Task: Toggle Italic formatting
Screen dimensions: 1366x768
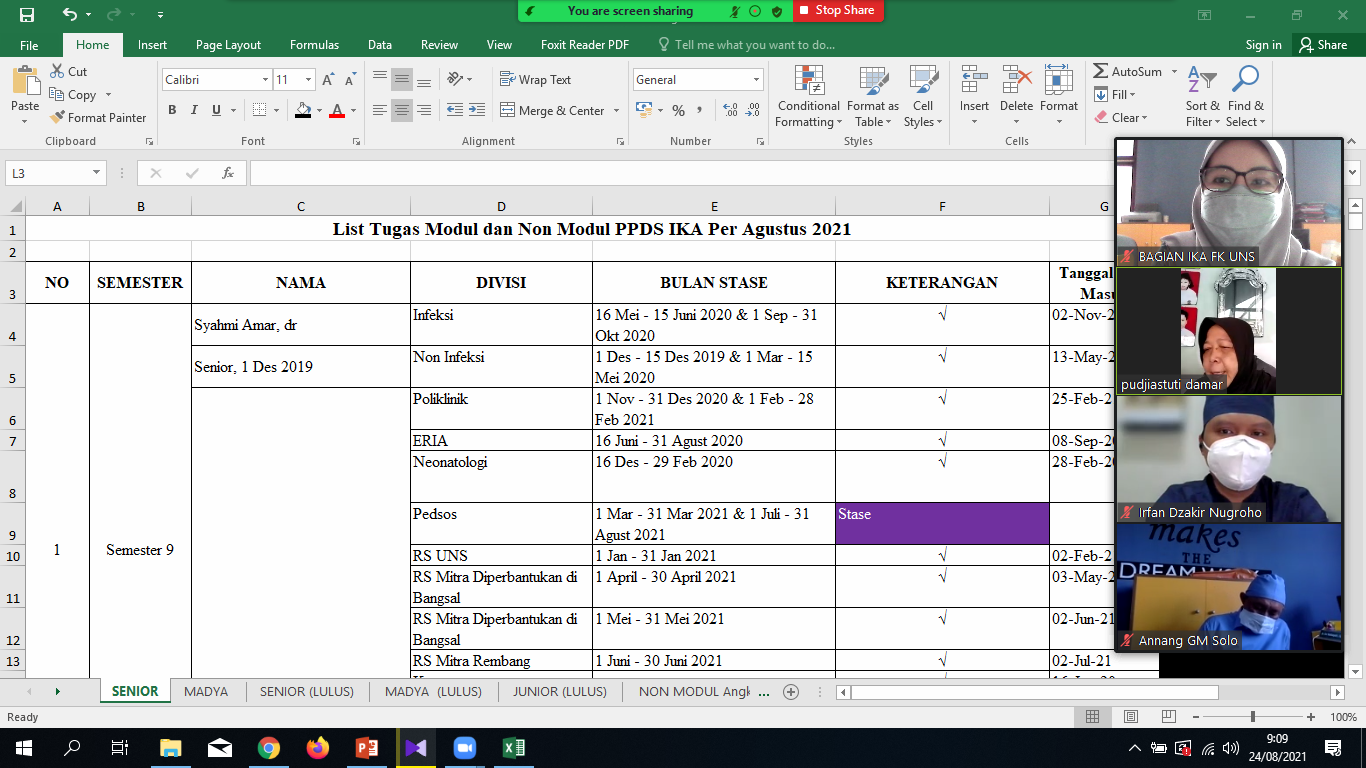Action: [194, 111]
